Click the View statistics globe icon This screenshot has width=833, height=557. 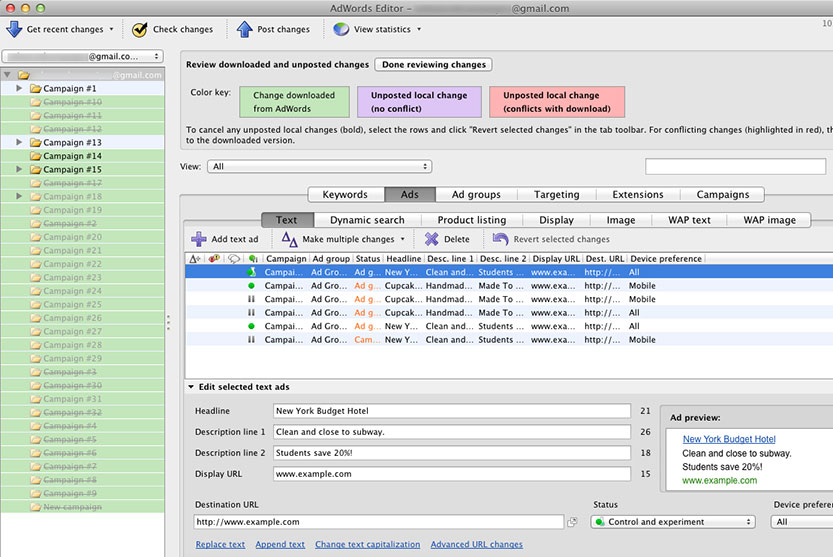[341, 29]
